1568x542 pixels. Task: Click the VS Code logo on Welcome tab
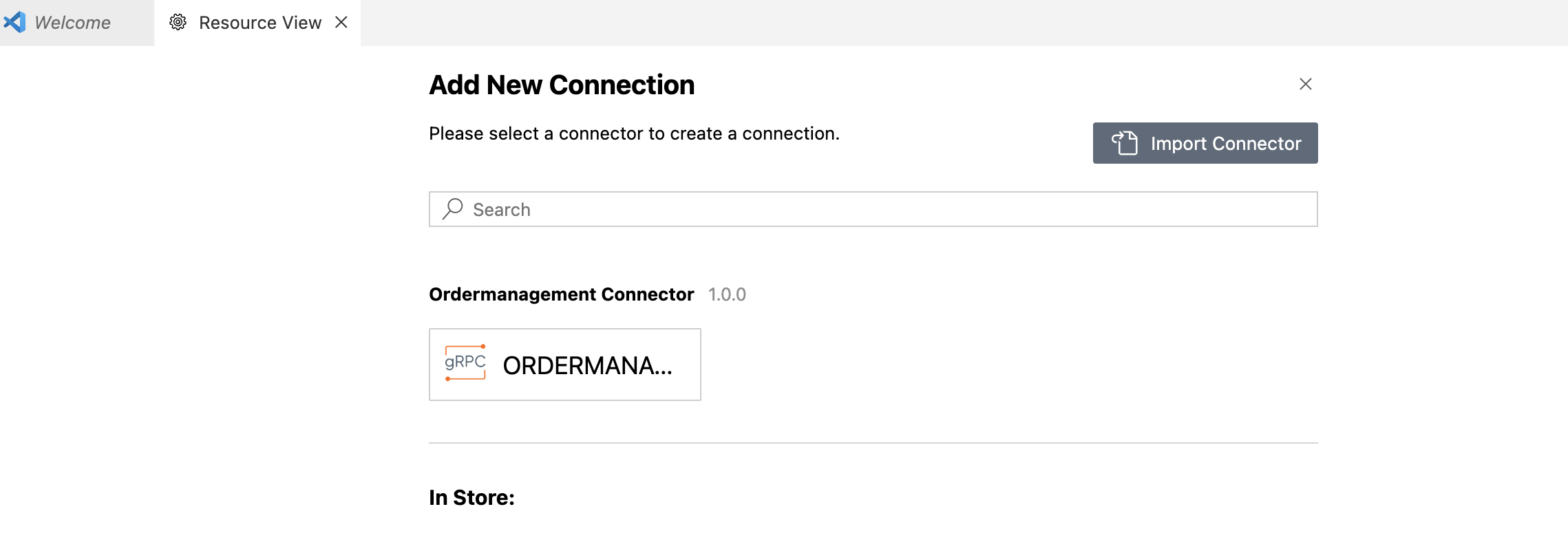pyautogui.click(x=14, y=22)
